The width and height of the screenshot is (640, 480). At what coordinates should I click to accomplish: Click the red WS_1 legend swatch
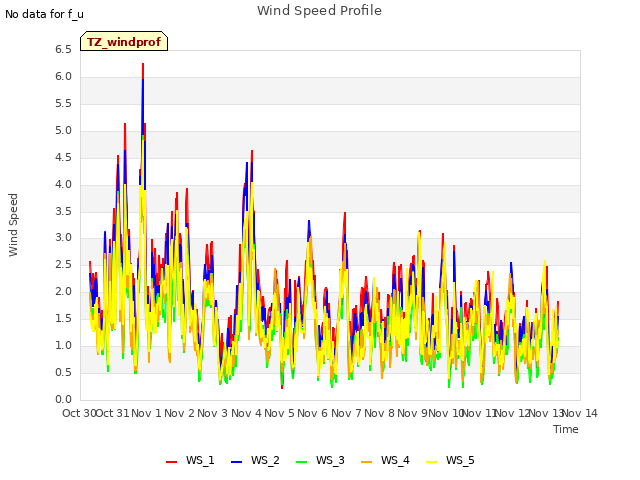click(x=171, y=462)
